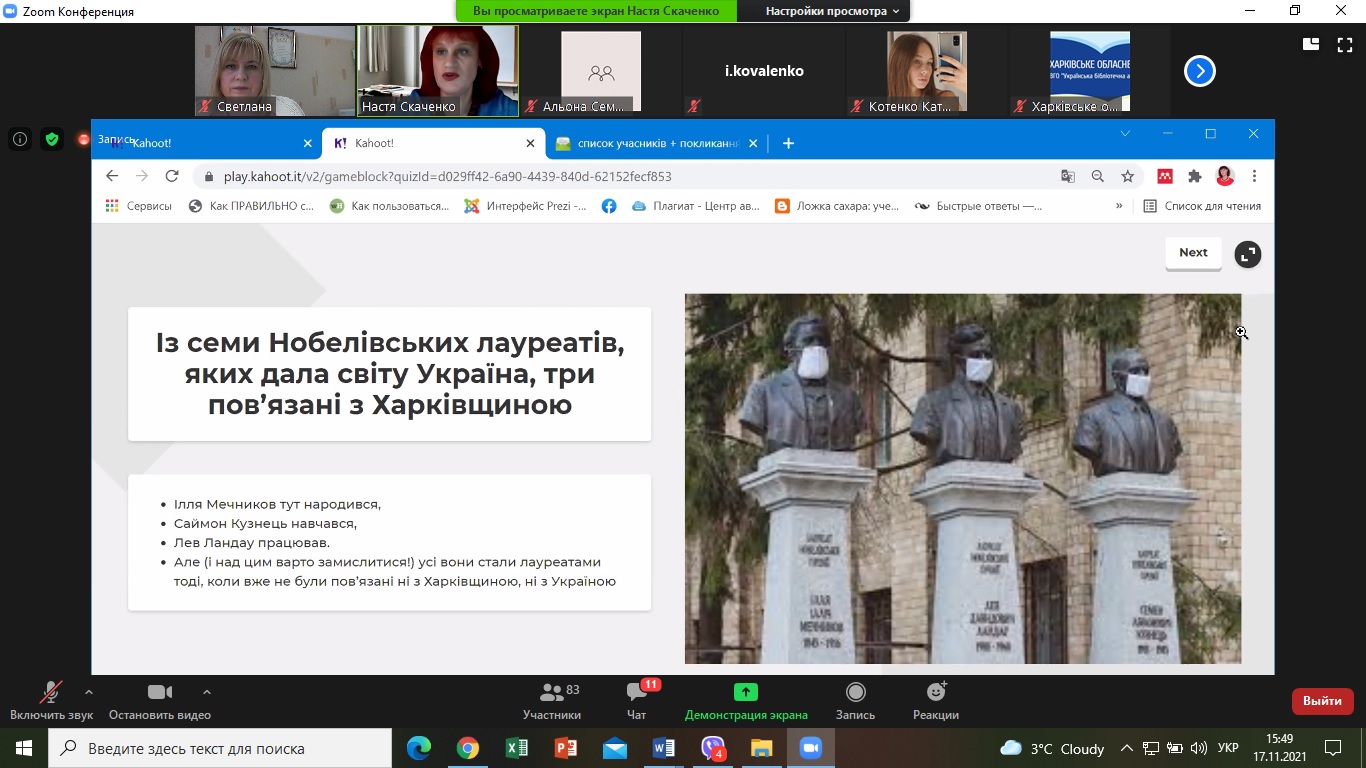Stop video in Zoom toolbar

[x=160, y=701]
